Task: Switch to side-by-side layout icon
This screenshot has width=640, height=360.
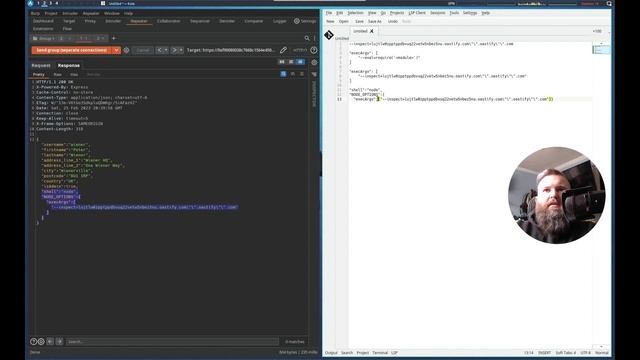Action: (282, 62)
